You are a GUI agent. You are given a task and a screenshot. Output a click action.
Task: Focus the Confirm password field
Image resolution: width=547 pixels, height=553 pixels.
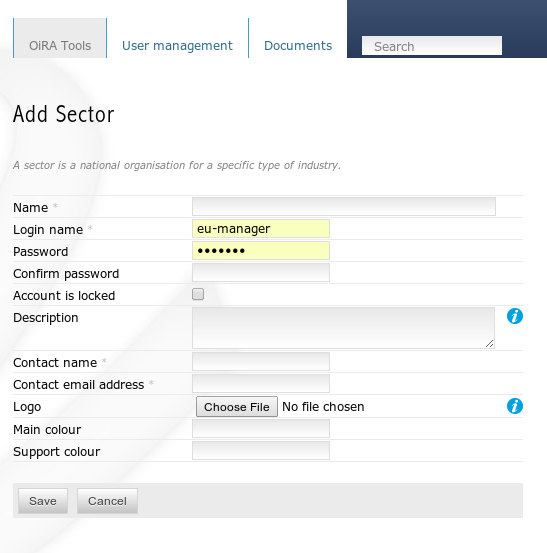point(261,272)
